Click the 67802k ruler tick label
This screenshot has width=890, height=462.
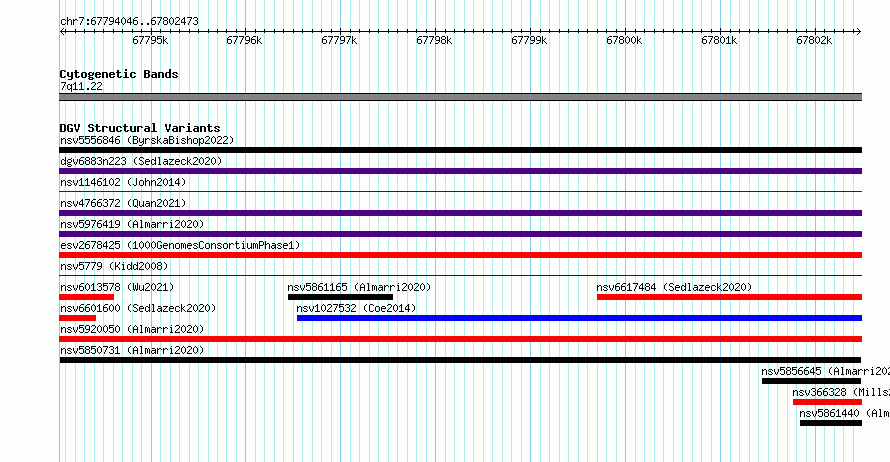pyautogui.click(x=814, y=40)
